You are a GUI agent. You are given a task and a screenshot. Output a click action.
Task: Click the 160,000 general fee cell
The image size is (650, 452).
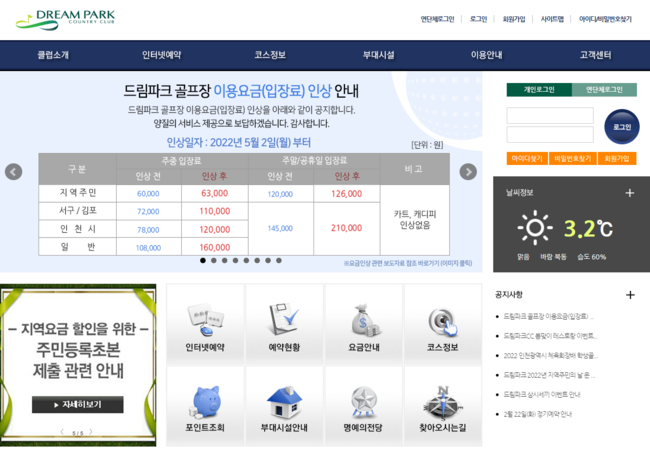tap(215, 247)
